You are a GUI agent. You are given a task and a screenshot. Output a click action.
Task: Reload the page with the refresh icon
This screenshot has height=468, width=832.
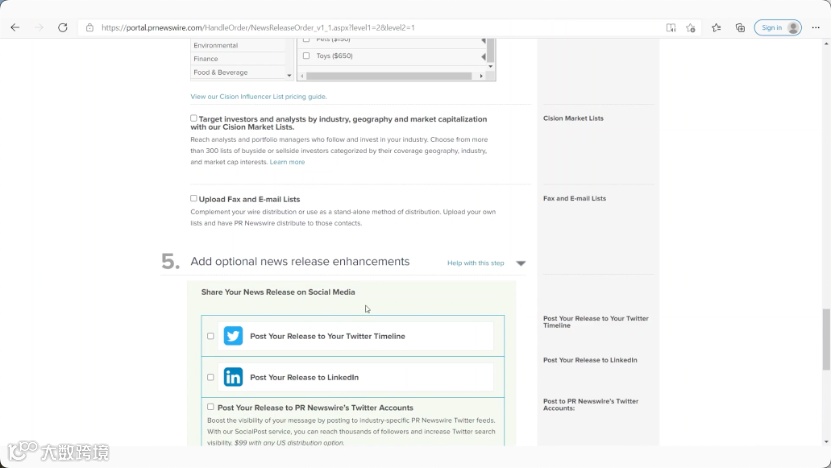click(x=63, y=28)
